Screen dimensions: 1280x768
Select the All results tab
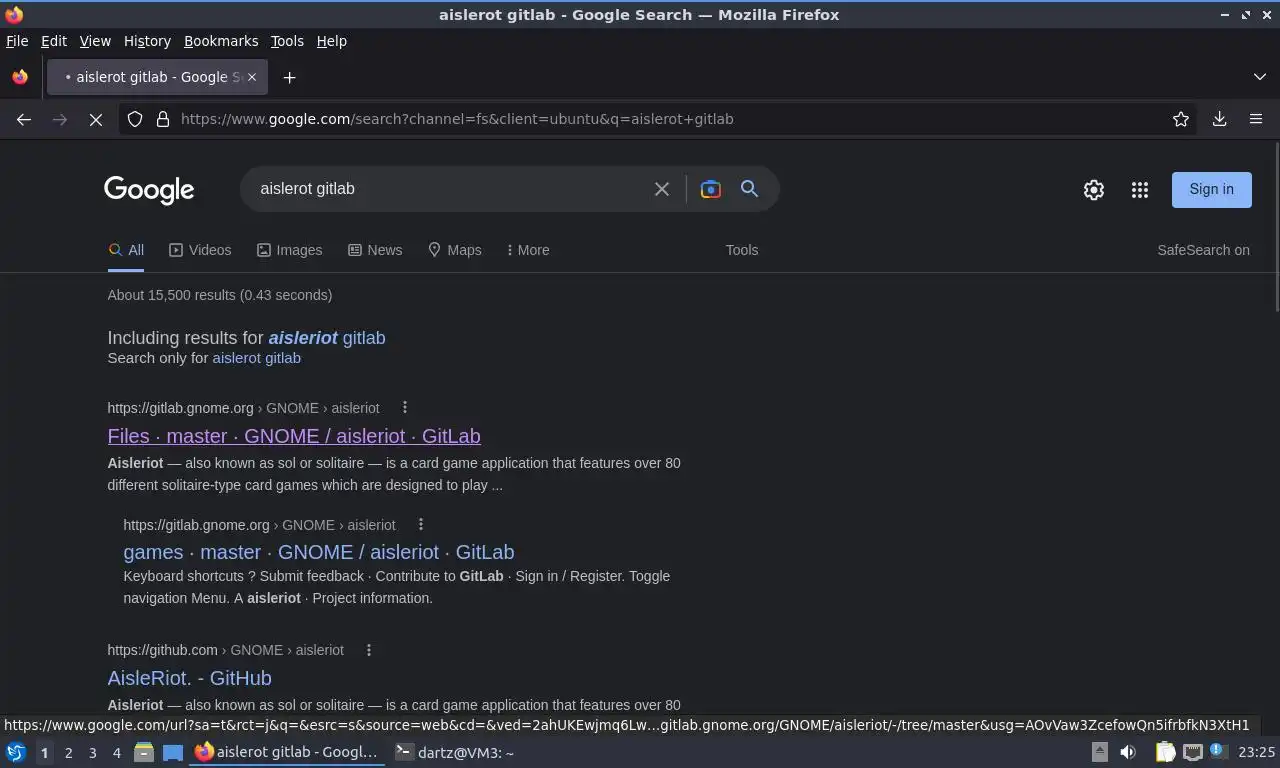coord(126,250)
